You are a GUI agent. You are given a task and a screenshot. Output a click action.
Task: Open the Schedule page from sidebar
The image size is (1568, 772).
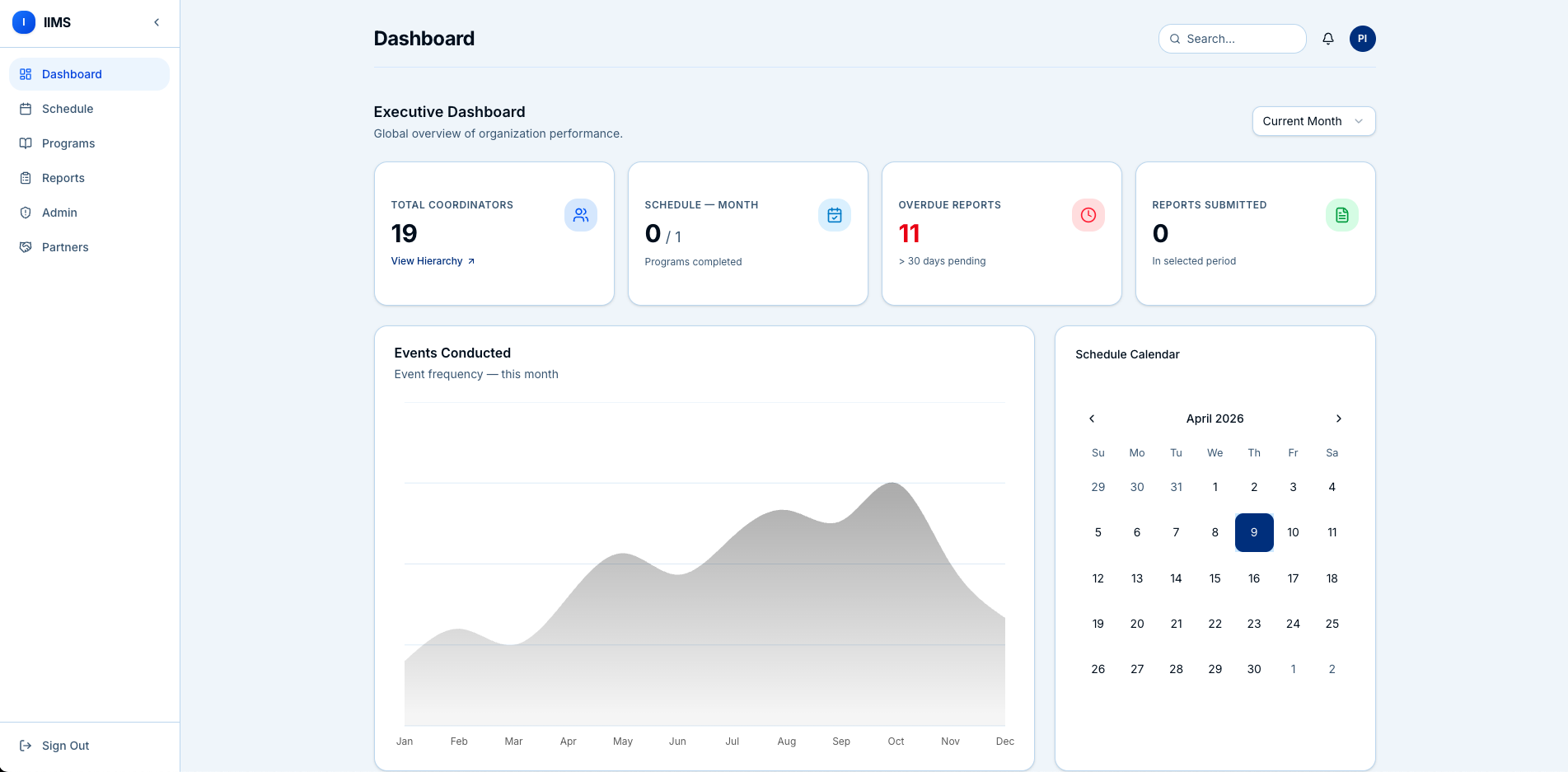pyautogui.click(x=68, y=109)
